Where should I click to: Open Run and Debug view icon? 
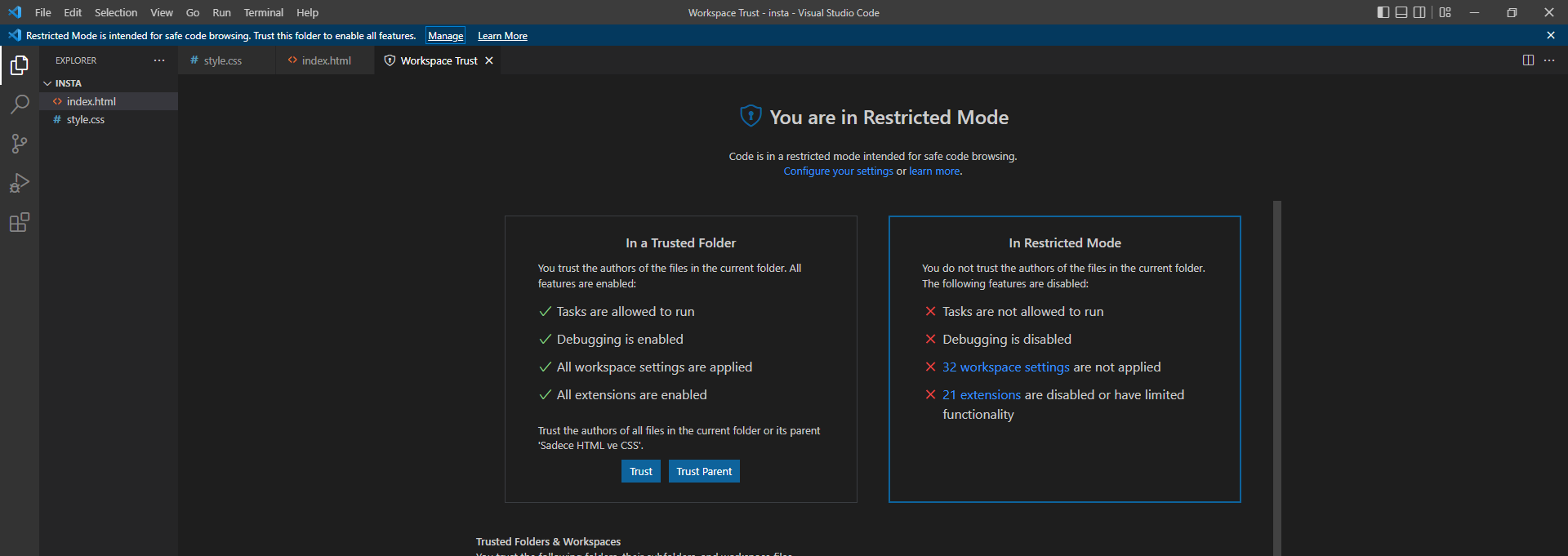pyautogui.click(x=20, y=183)
